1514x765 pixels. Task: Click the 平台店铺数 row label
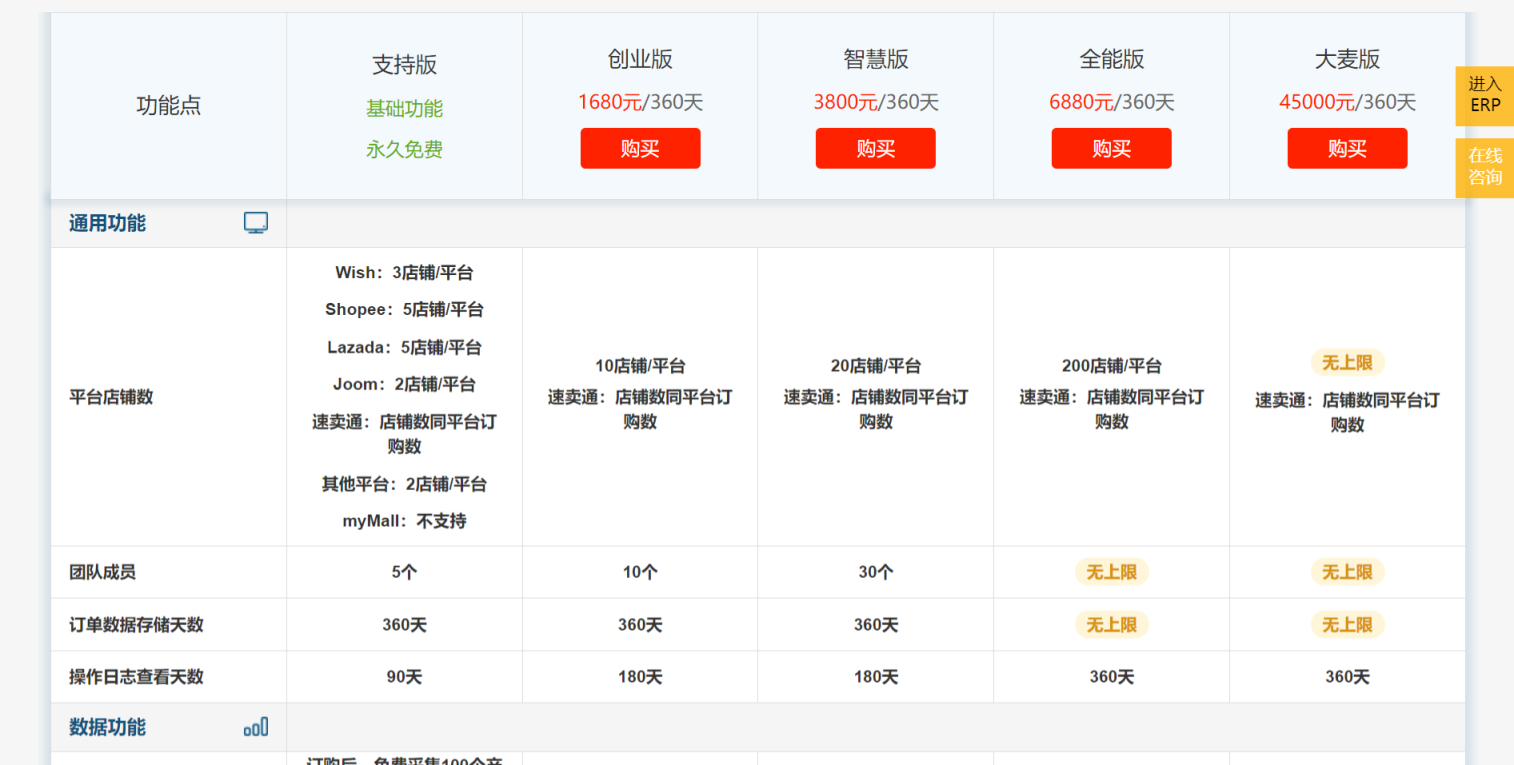click(x=111, y=397)
